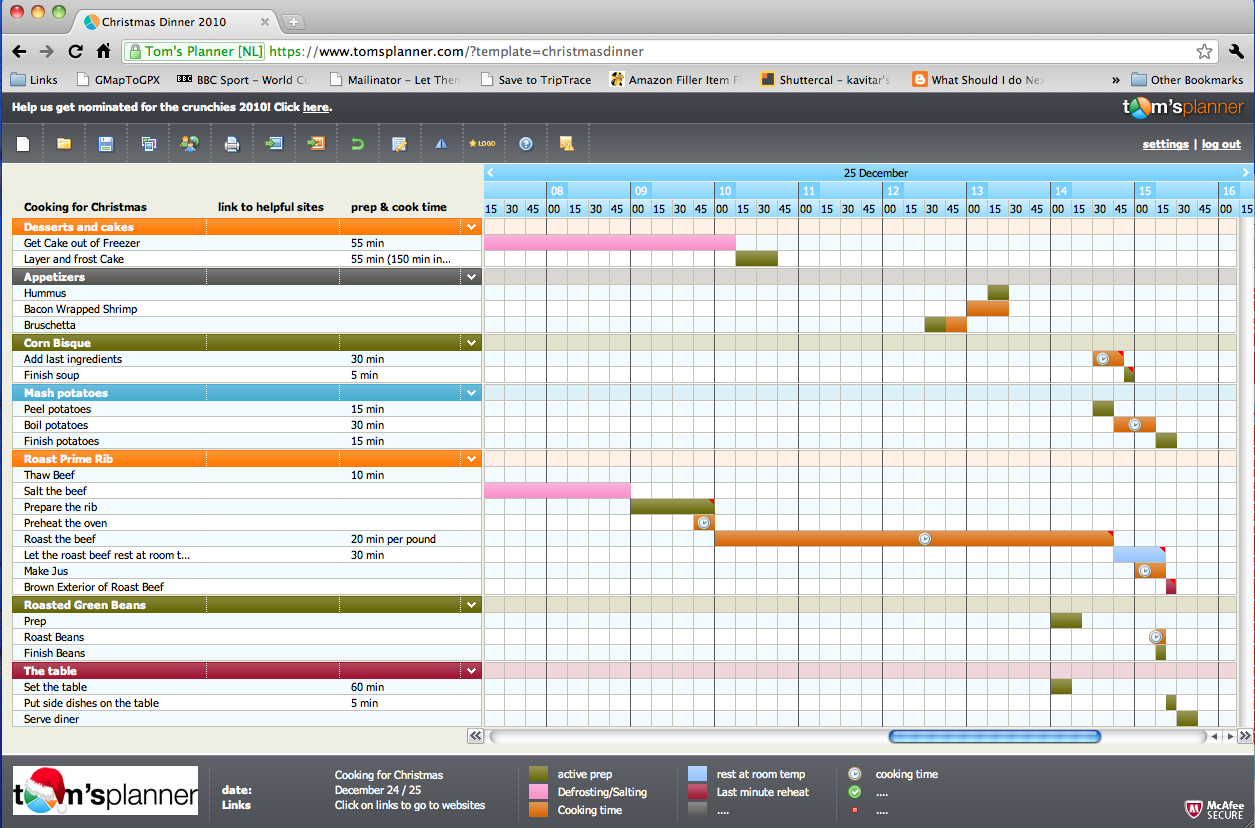Click the blue rest at room temp bar
Image resolution: width=1255 pixels, height=828 pixels.
pos(1139,554)
